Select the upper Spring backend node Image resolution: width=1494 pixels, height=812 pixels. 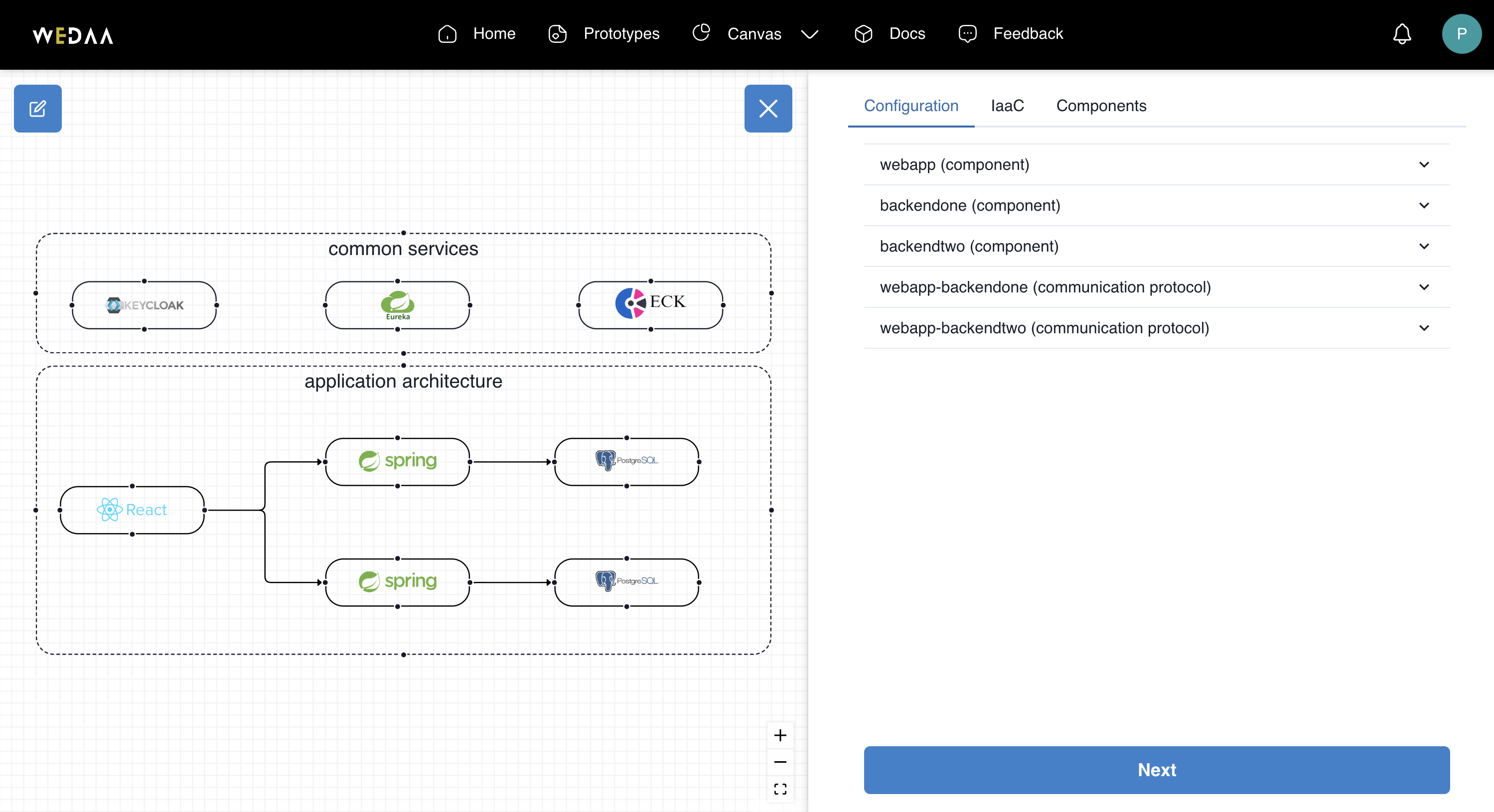tap(397, 461)
